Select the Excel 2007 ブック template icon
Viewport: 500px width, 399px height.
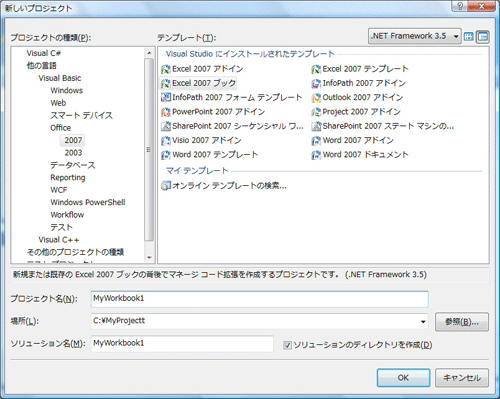(166, 83)
